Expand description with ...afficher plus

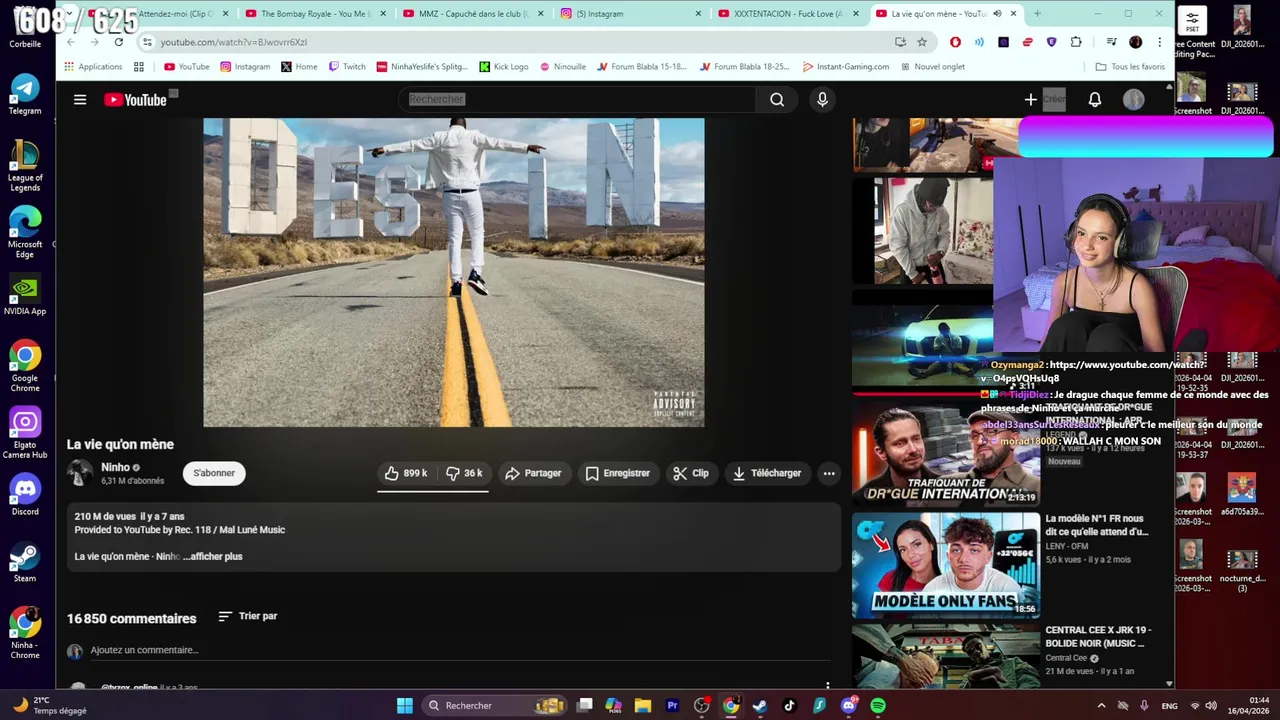(x=213, y=556)
